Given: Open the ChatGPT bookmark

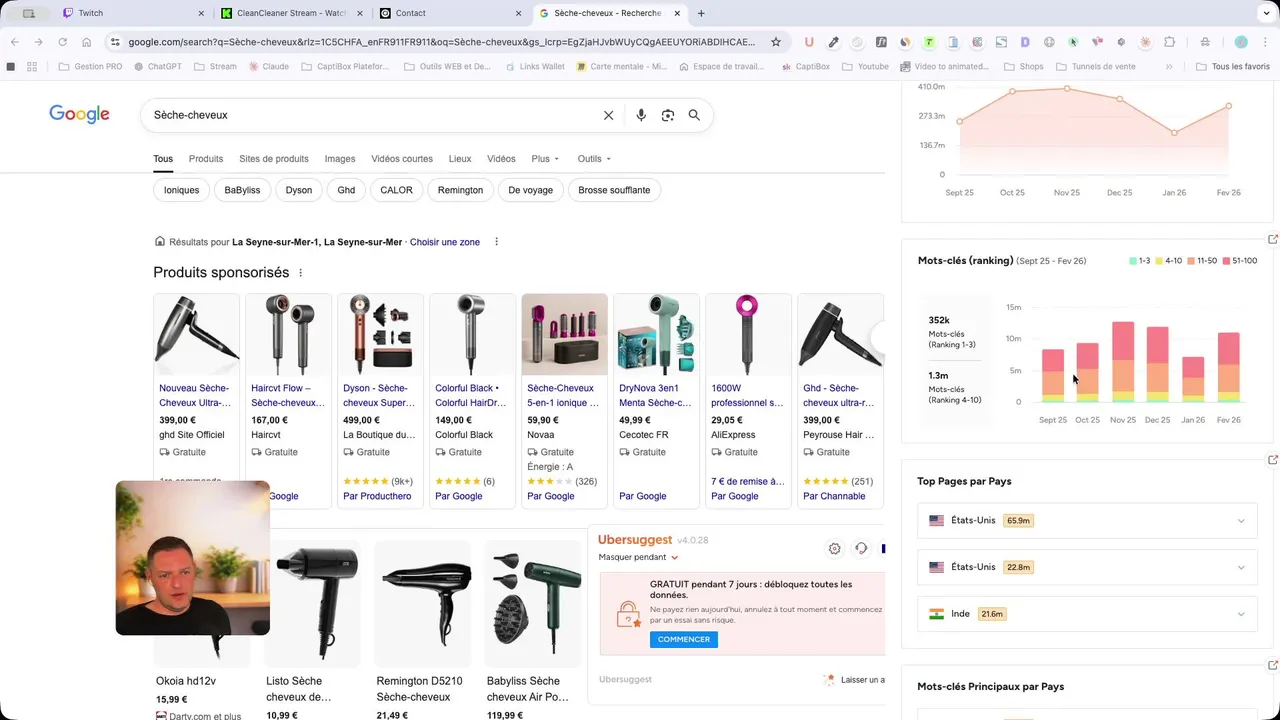Looking at the screenshot, I should pyautogui.click(x=156, y=67).
